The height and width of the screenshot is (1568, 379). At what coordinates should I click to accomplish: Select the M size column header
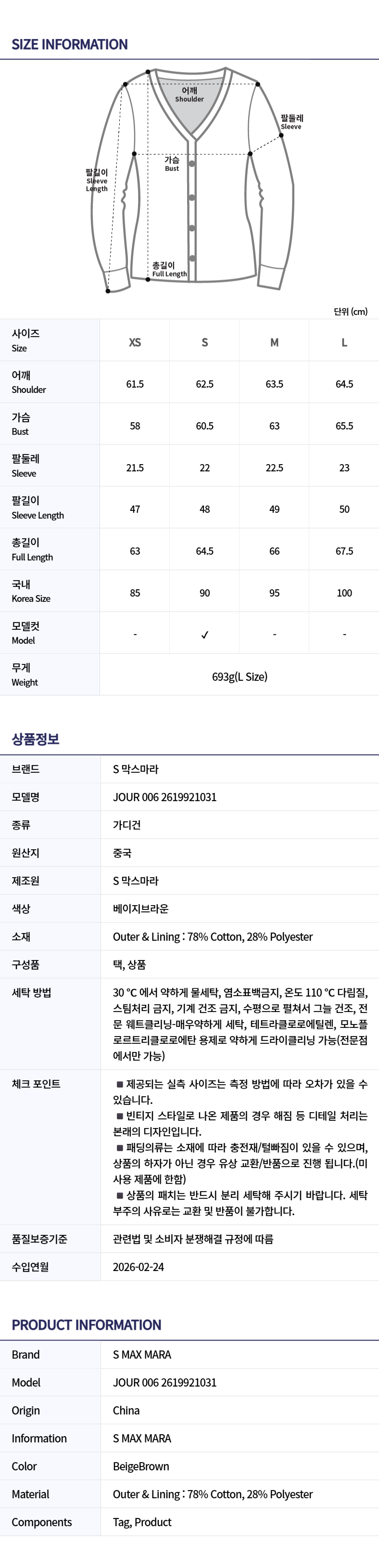274,342
